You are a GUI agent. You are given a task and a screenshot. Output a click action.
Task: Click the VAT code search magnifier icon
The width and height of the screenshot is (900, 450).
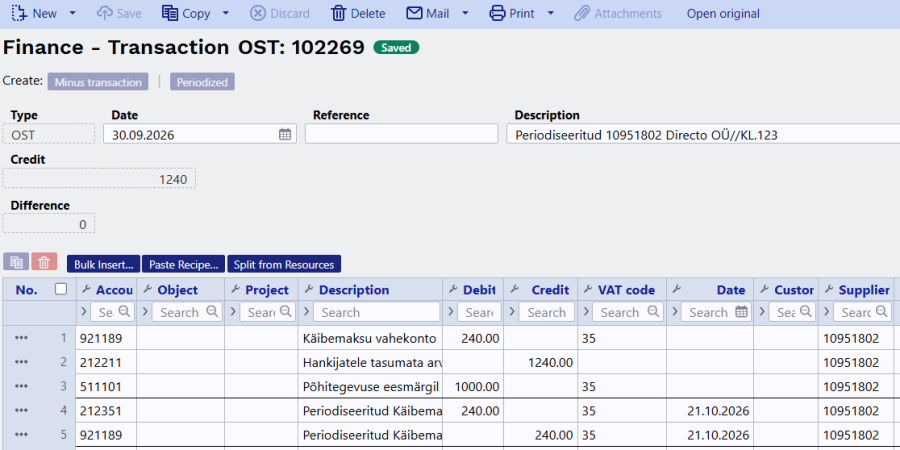(x=653, y=312)
